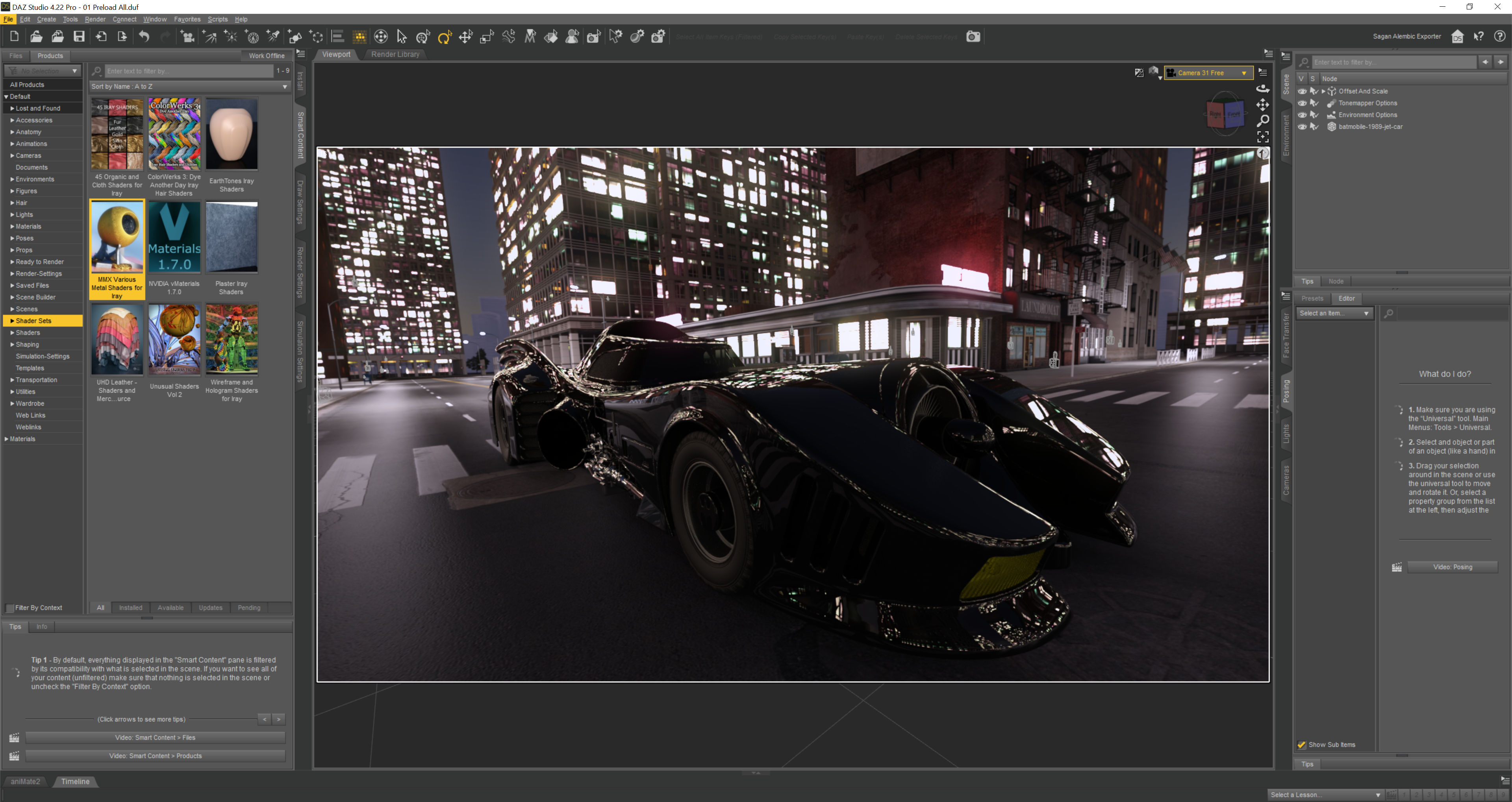
Task: Click the next tip arrow button
Action: click(279, 719)
